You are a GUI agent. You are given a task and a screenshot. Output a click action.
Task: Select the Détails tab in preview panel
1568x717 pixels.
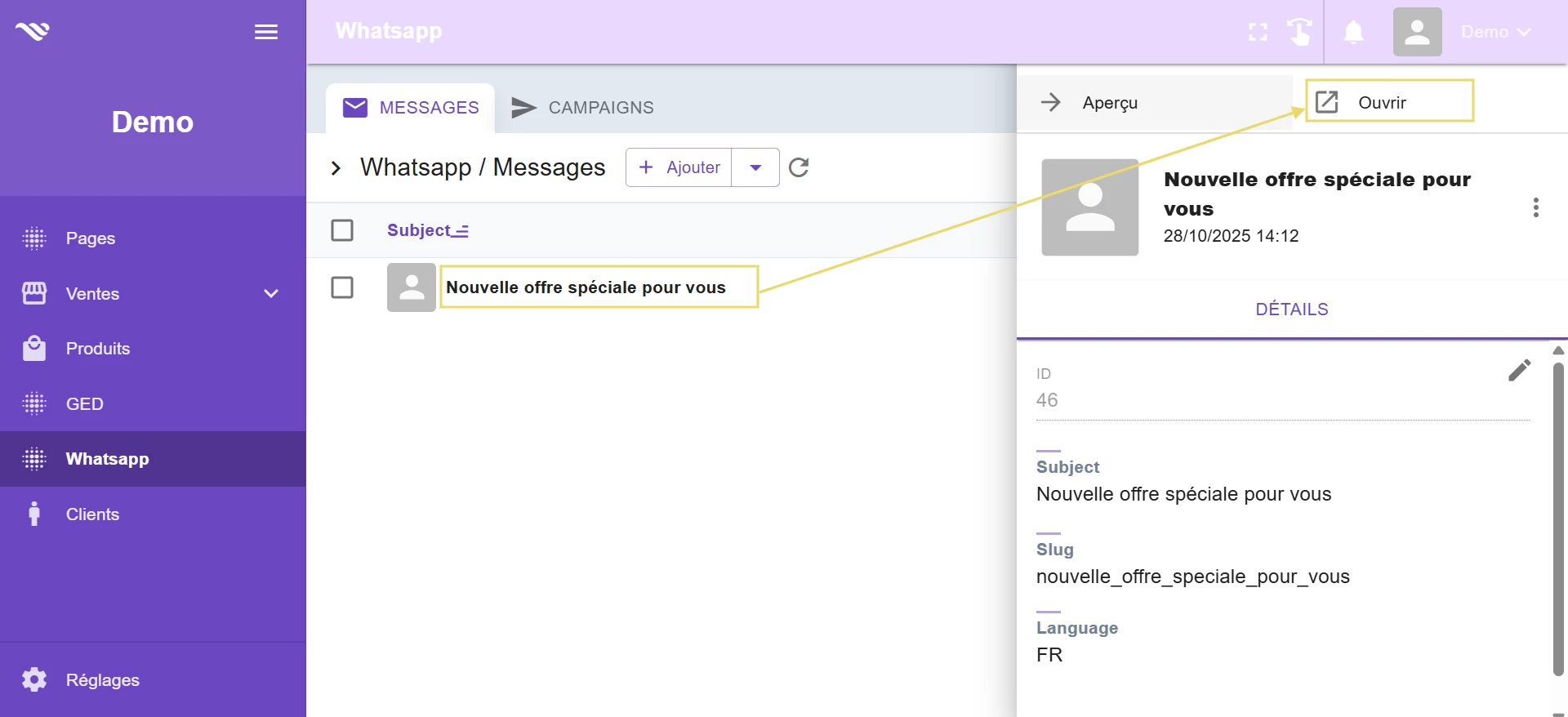click(x=1291, y=310)
